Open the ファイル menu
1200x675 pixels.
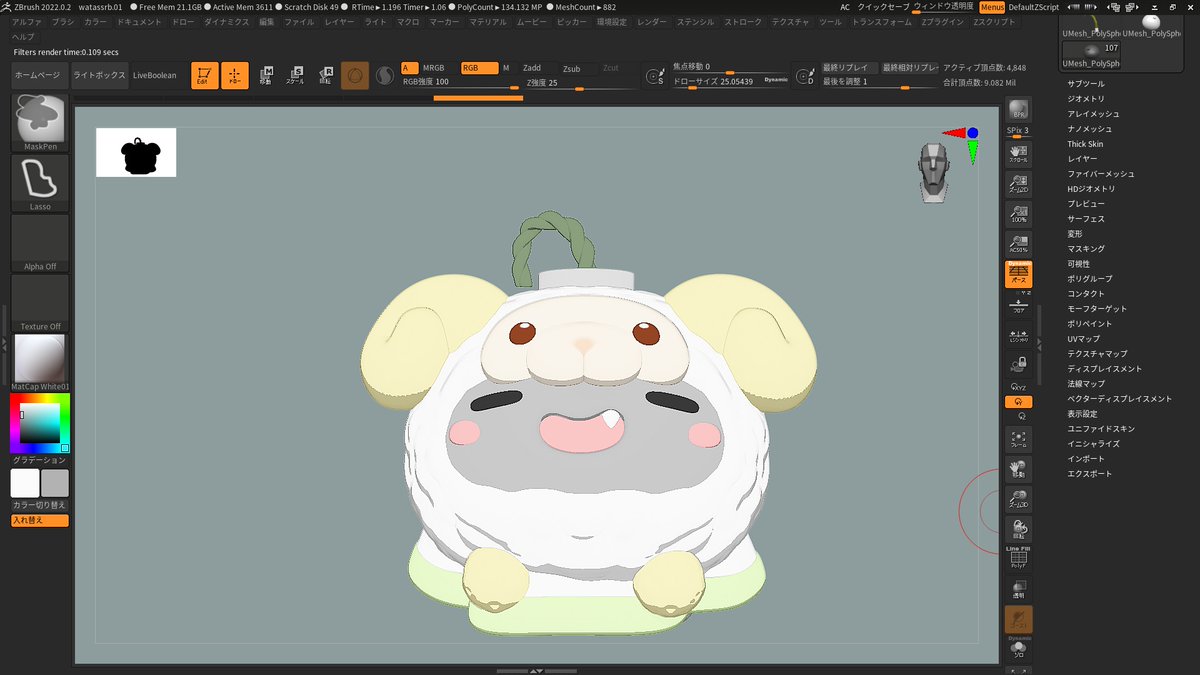coord(299,21)
